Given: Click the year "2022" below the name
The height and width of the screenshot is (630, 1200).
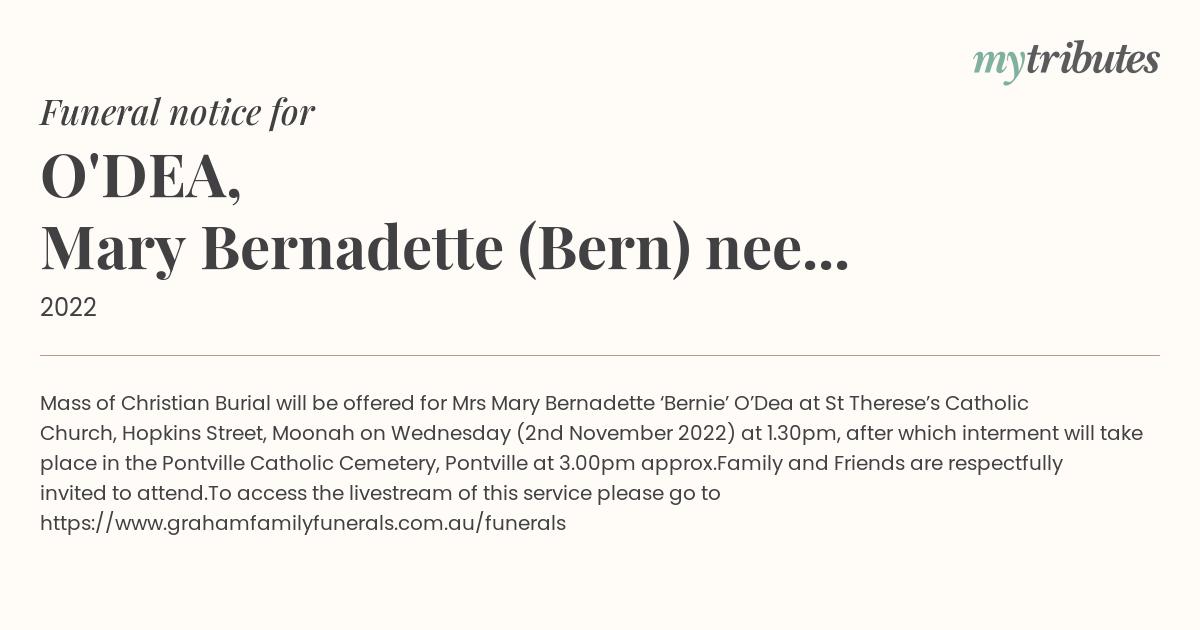Looking at the screenshot, I should point(68,308).
